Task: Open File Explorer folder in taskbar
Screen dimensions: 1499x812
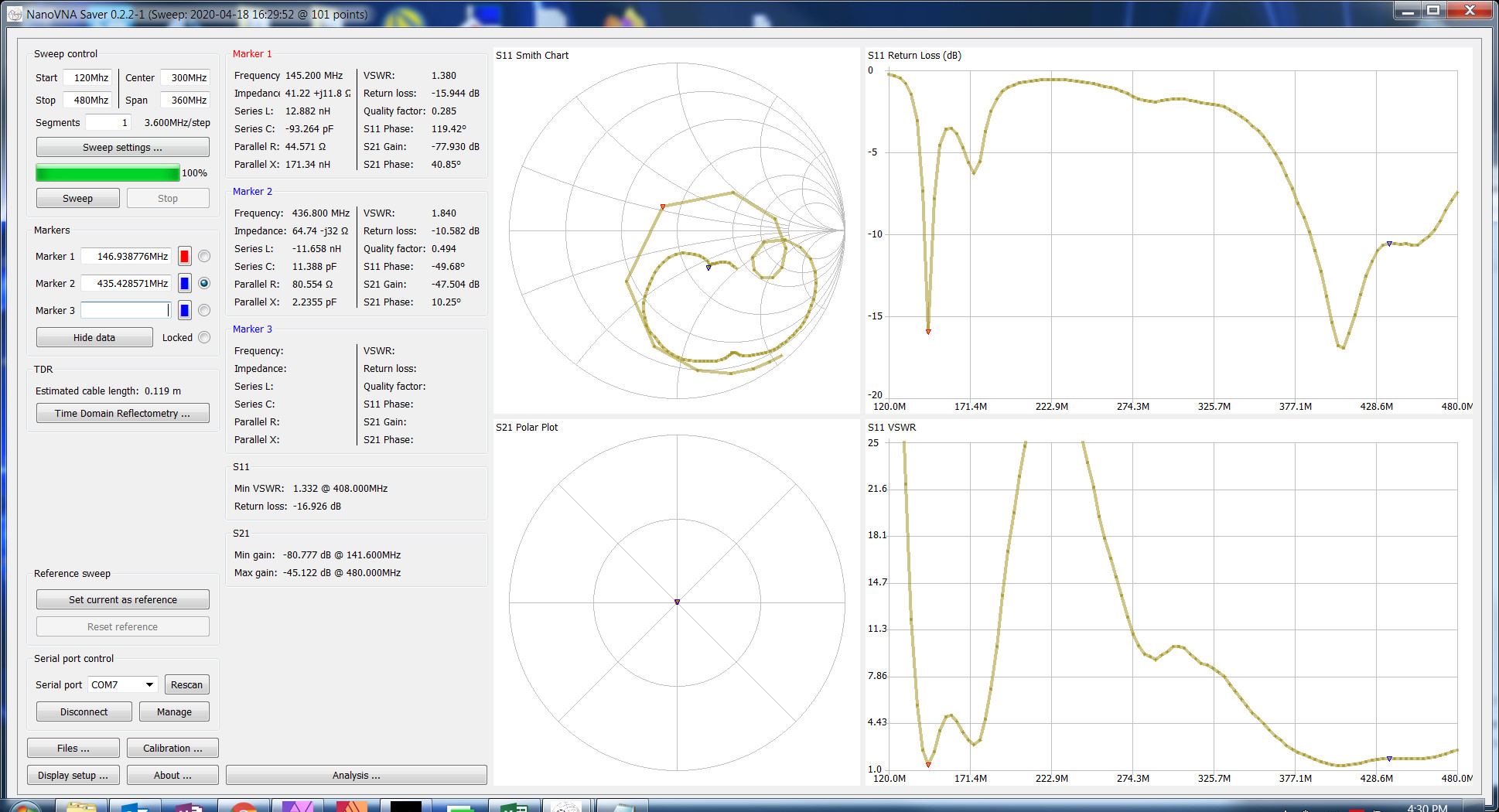Action: [x=81, y=807]
